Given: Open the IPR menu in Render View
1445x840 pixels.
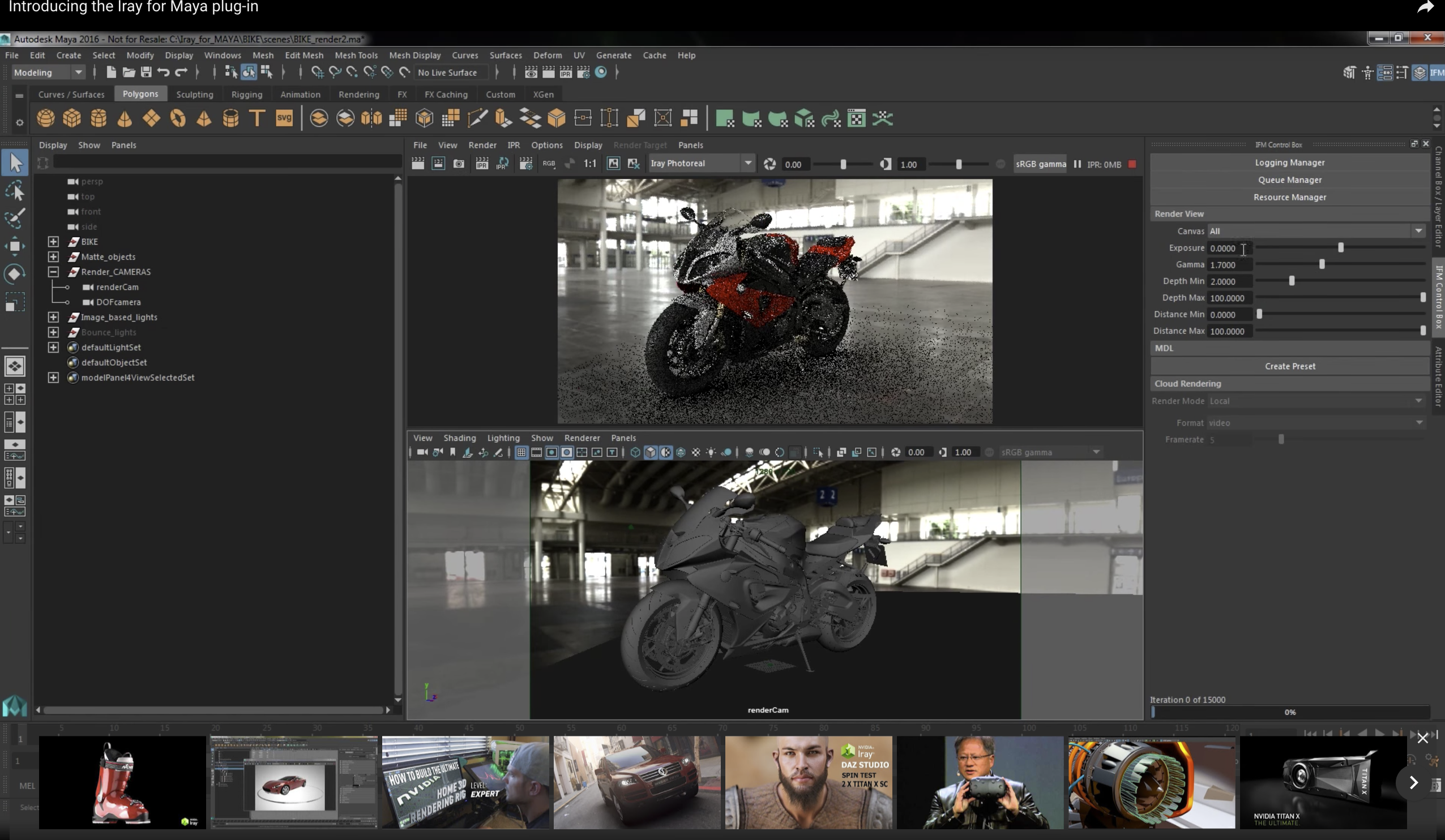Looking at the screenshot, I should coord(513,145).
